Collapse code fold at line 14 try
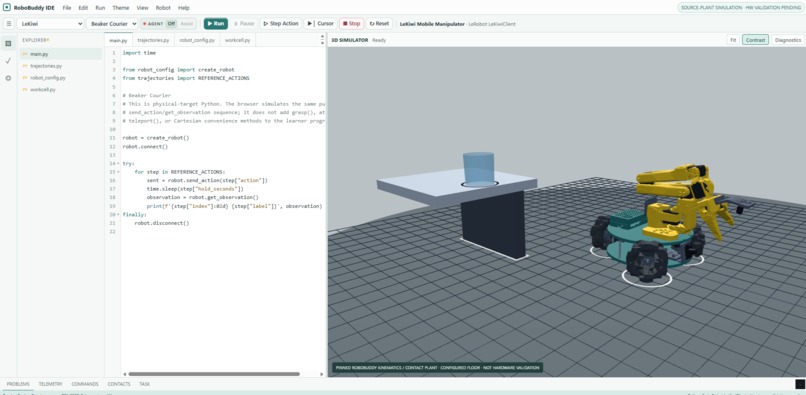This screenshot has width=806, height=395. point(118,164)
